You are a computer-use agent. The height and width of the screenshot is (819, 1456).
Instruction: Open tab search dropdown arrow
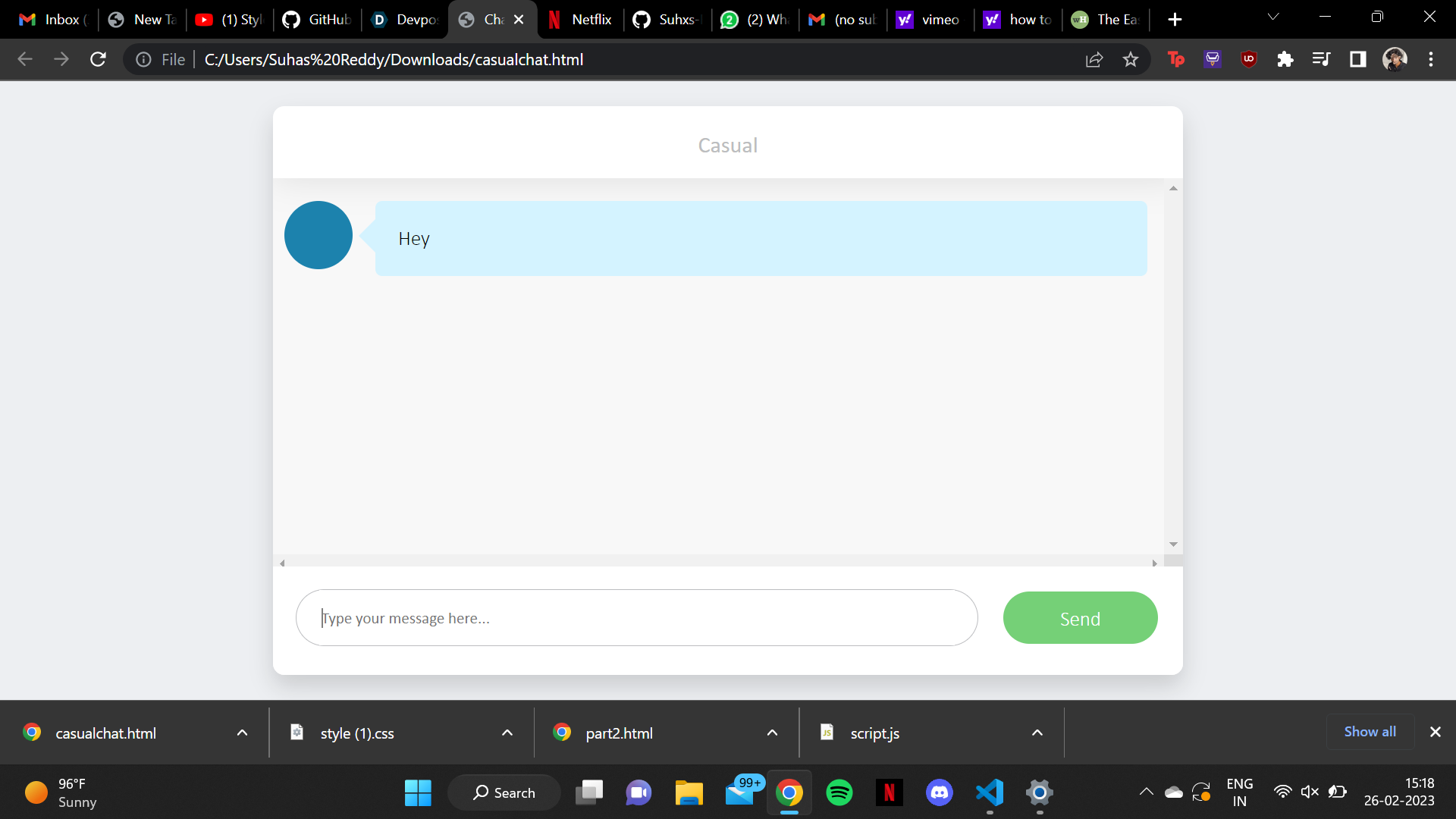coord(1273,17)
